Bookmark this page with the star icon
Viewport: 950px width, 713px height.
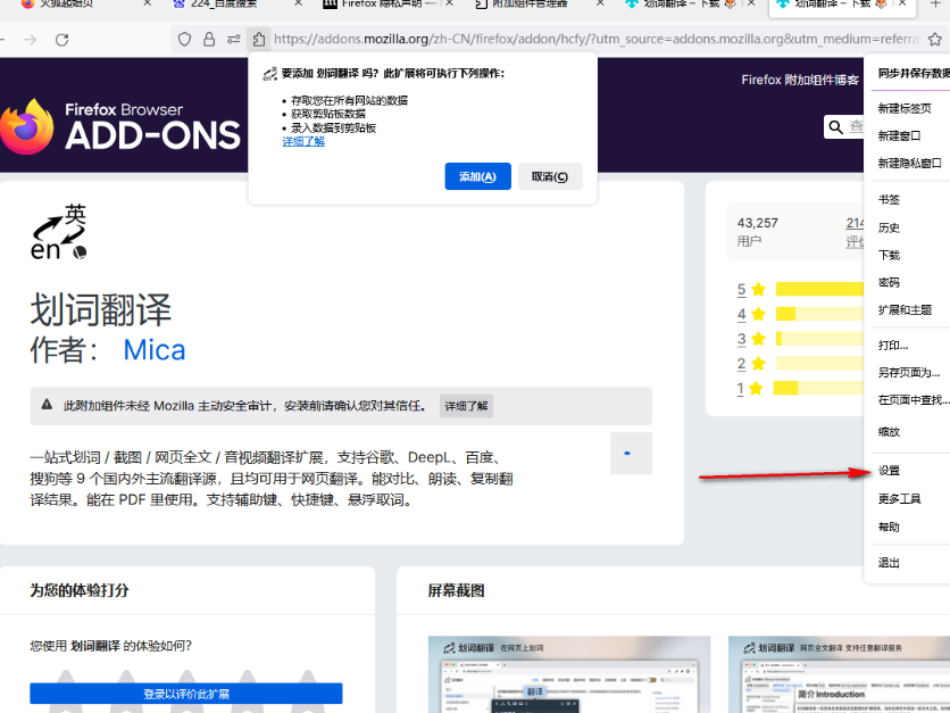click(x=935, y=39)
